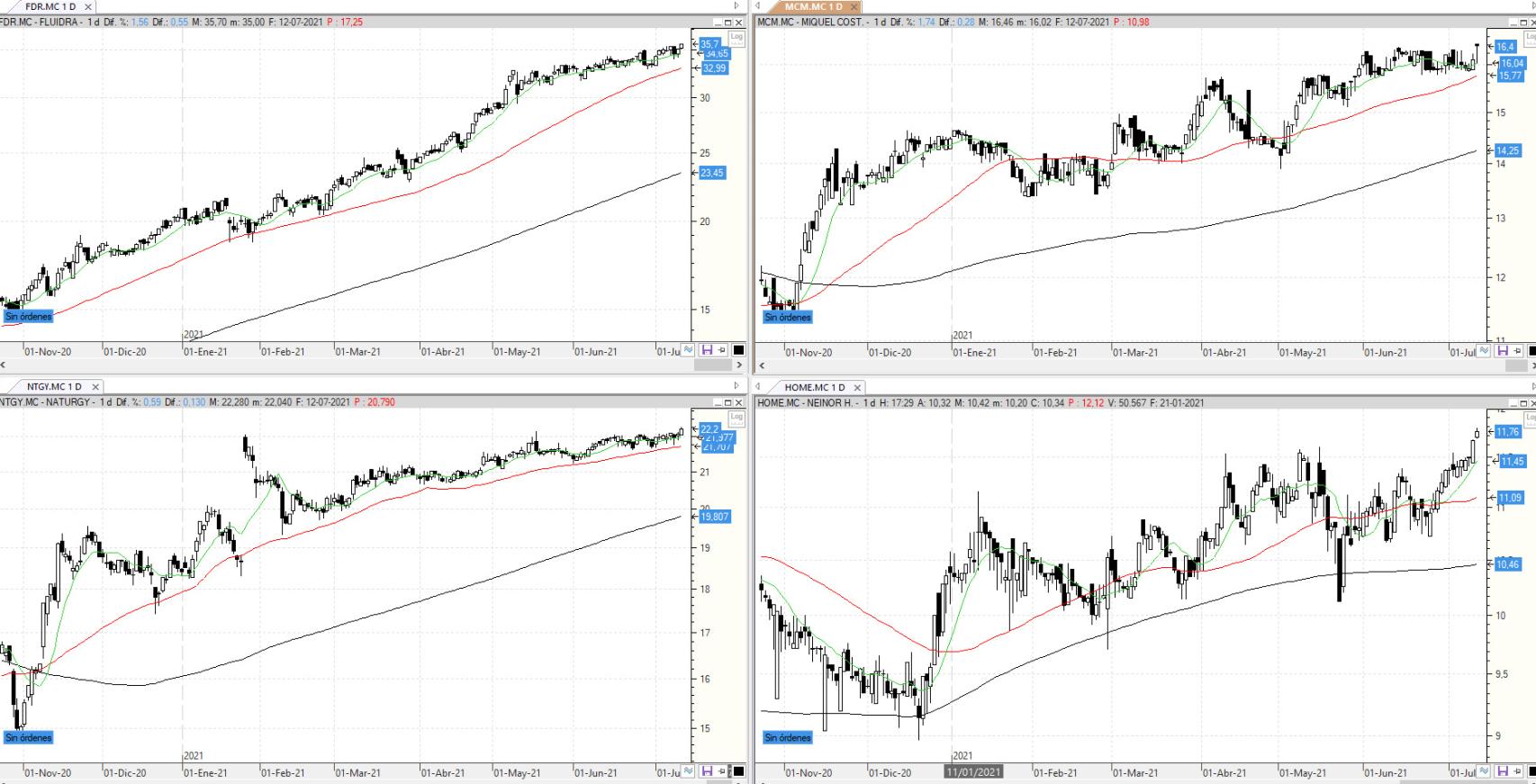Click the save icon under the Fluidra chart
Screen dimensions: 1536x784
[x=706, y=350]
